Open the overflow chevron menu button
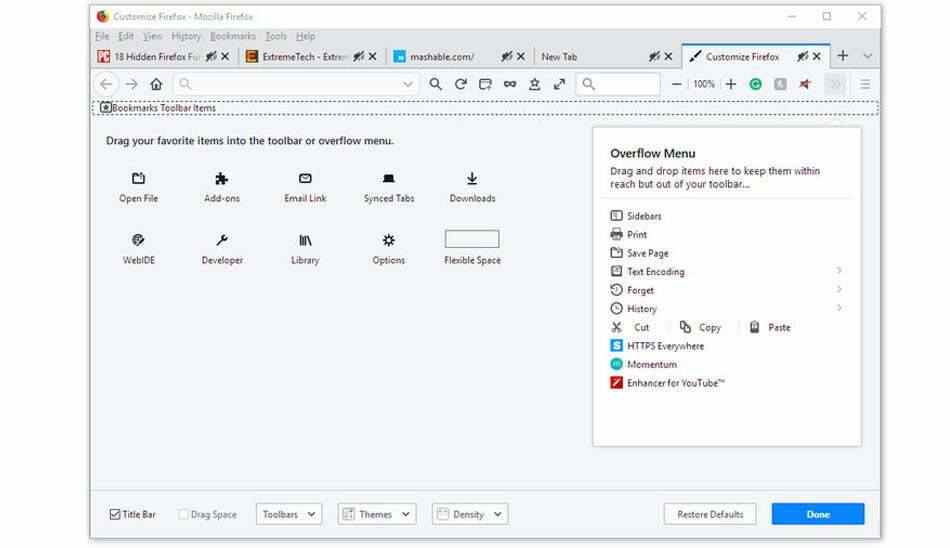The image size is (950, 548). pos(835,84)
